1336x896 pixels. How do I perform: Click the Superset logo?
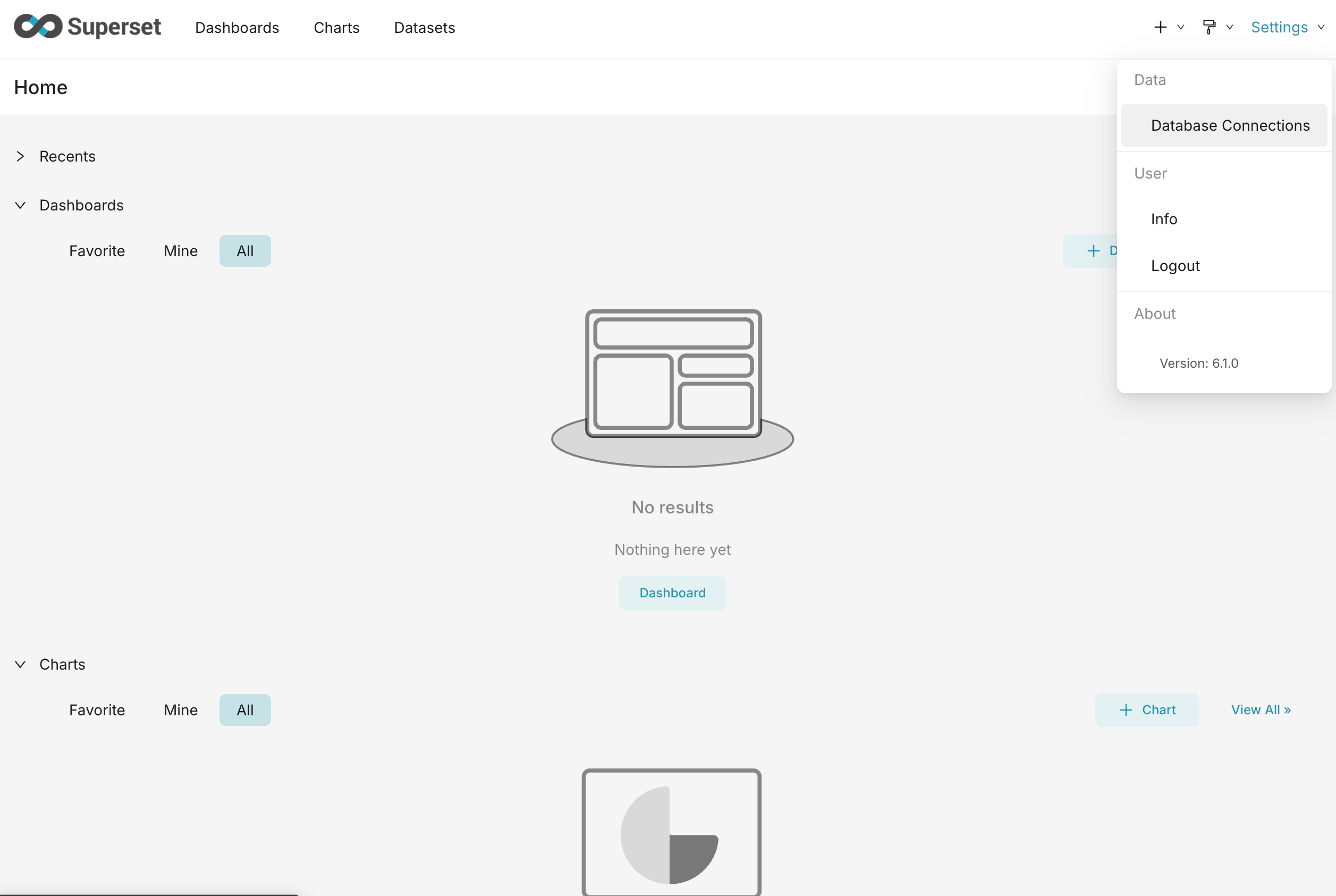[x=88, y=27]
